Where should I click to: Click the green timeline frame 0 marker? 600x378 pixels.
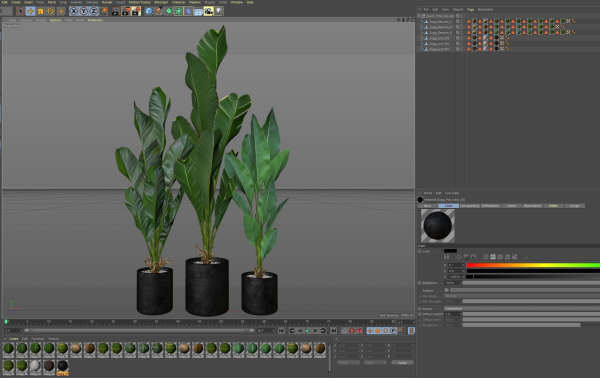coord(6,322)
